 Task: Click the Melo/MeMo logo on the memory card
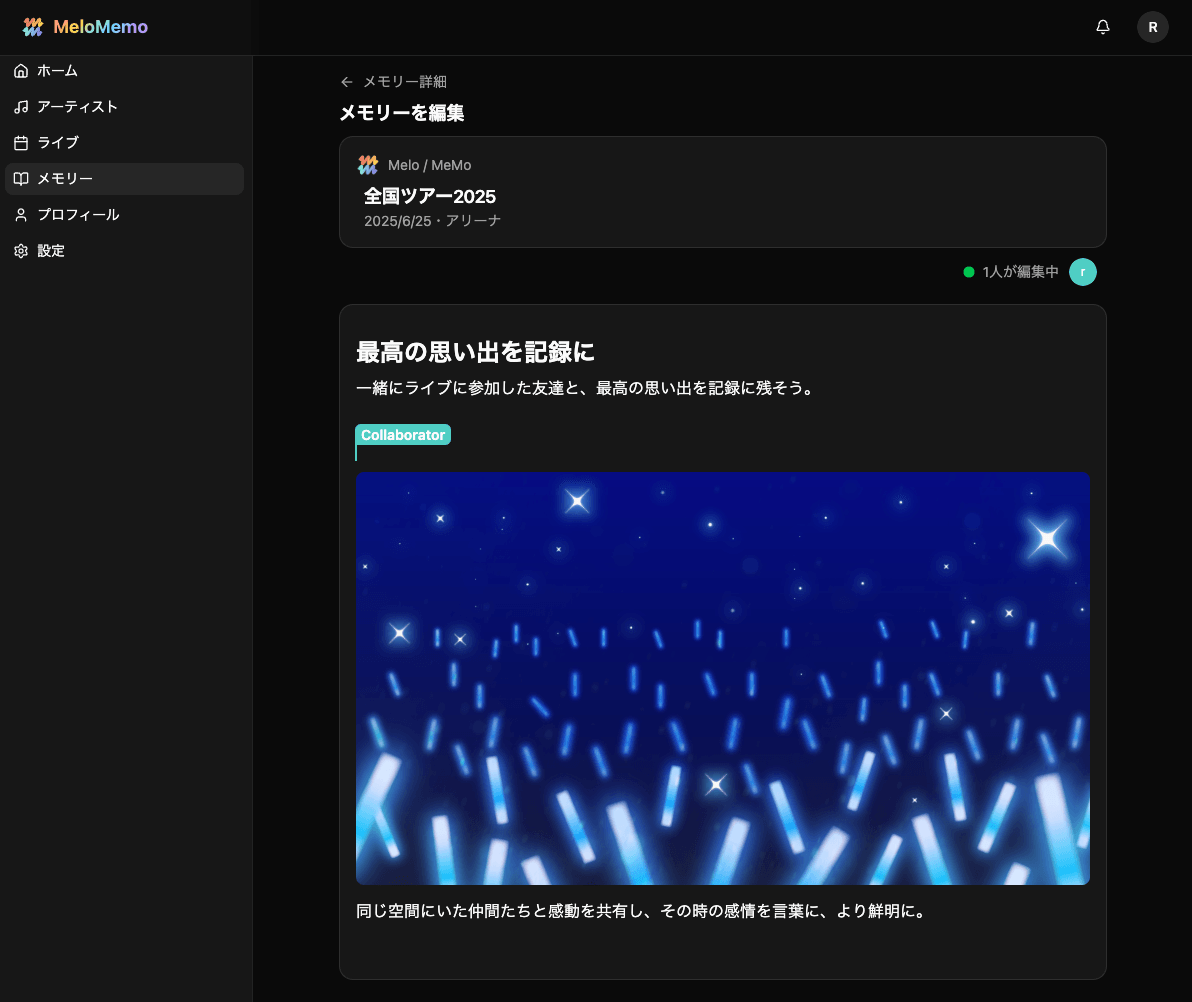click(367, 164)
